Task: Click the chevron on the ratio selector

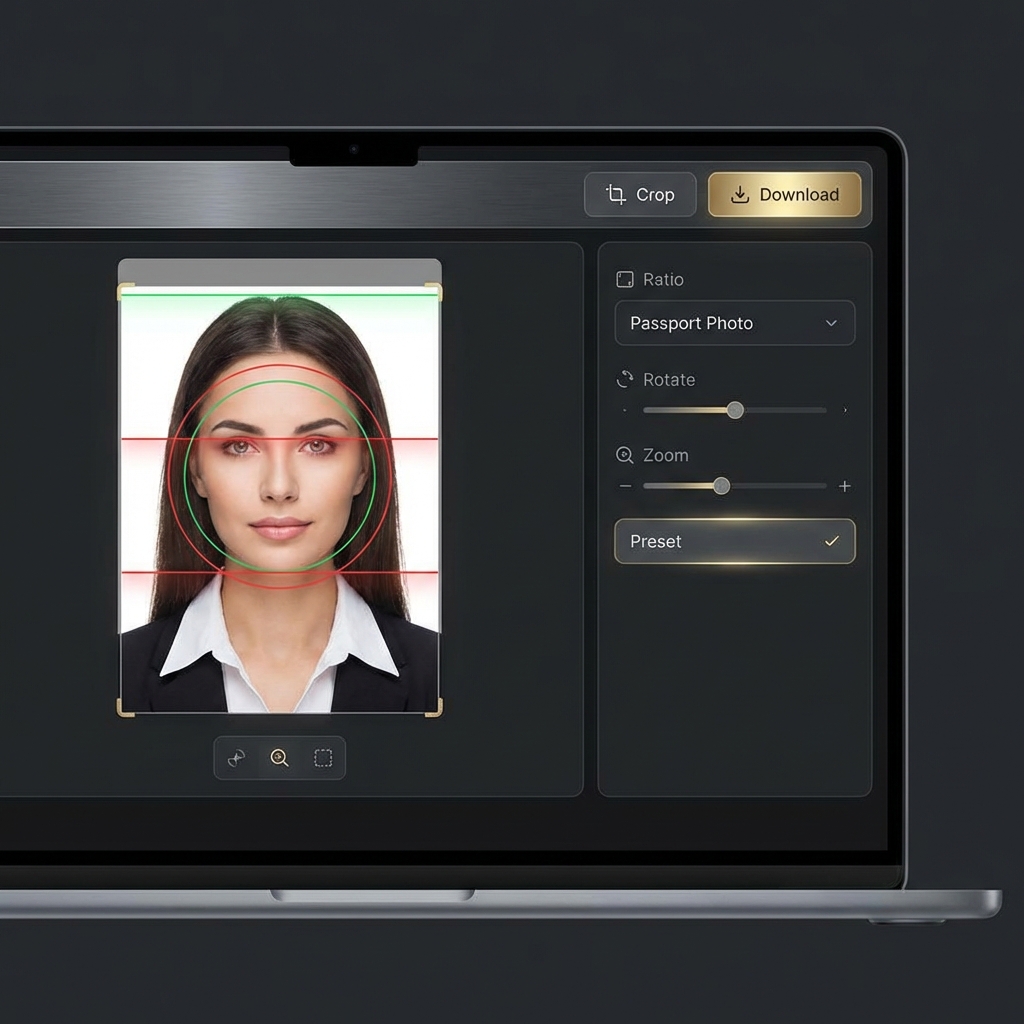Action: [x=830, y=323]
